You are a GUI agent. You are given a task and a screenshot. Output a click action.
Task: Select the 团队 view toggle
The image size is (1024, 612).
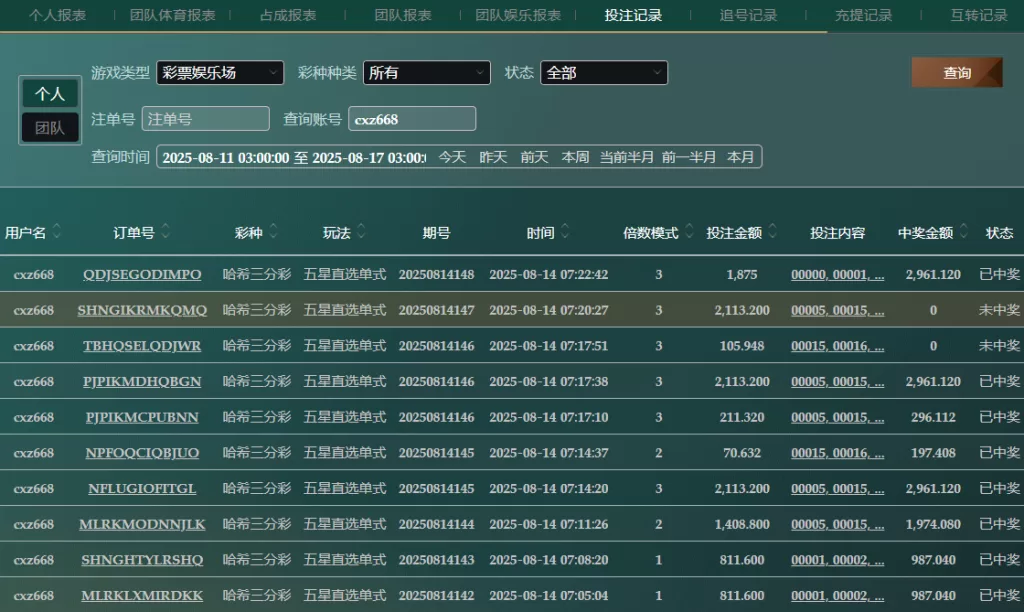click(50, 127)
